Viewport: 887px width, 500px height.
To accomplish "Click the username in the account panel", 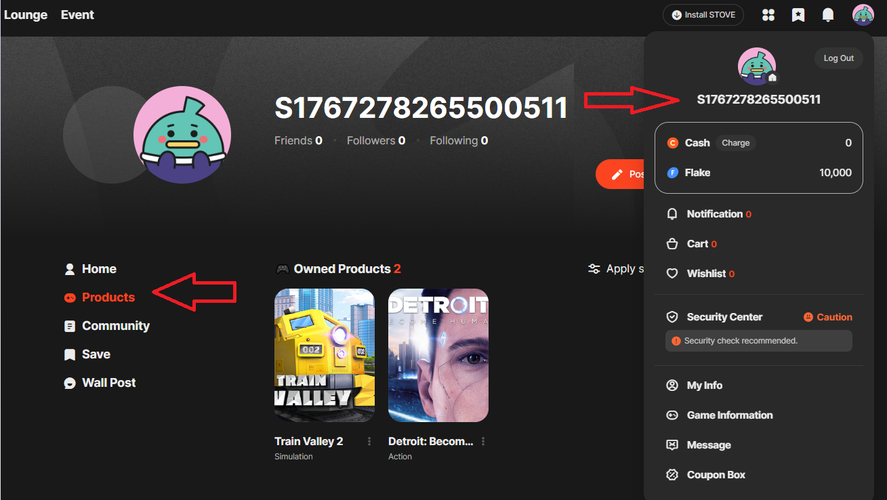I will coord(759,100).
